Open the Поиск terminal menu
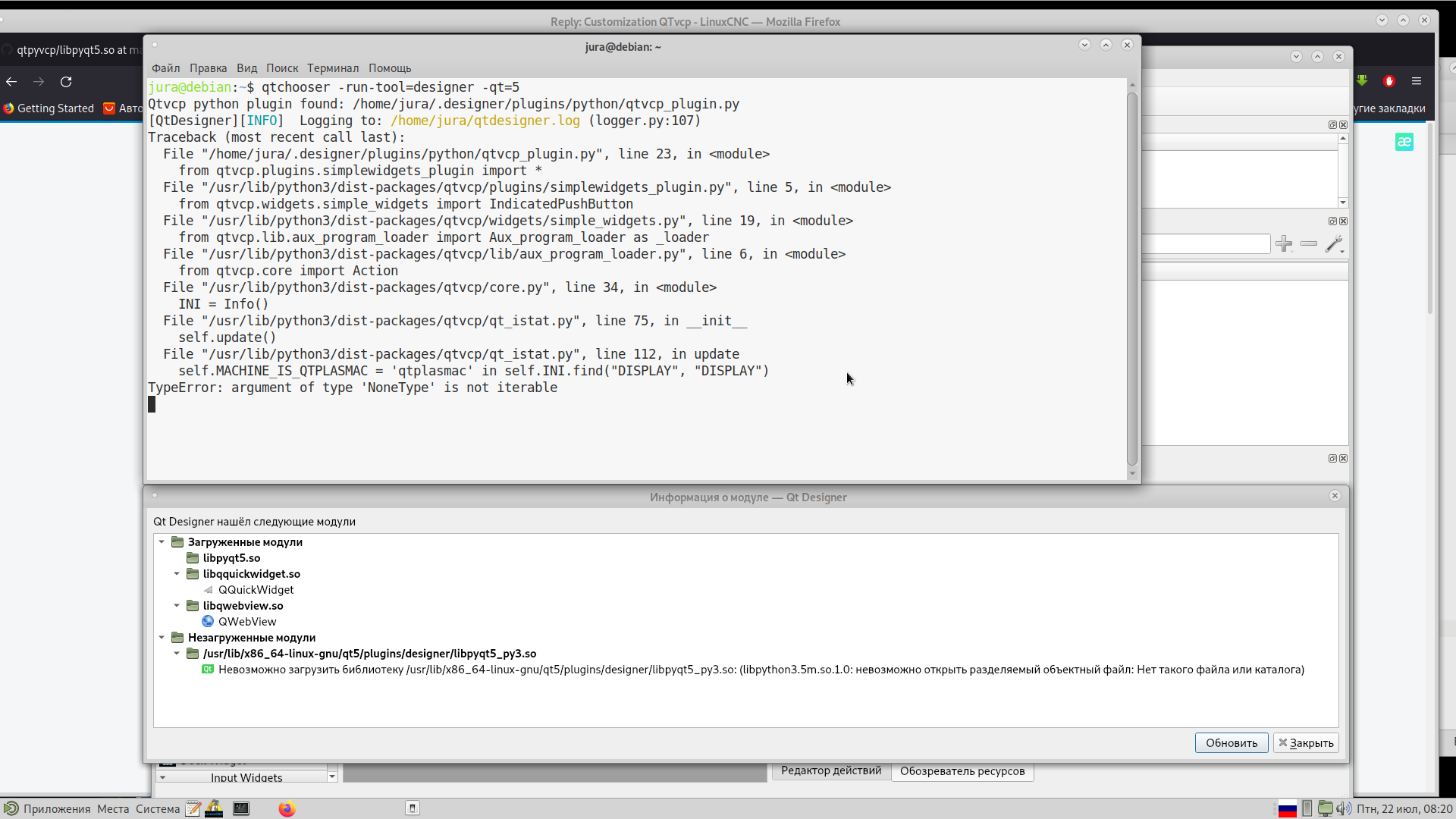 pyautogui.click(x=282, y=68)
